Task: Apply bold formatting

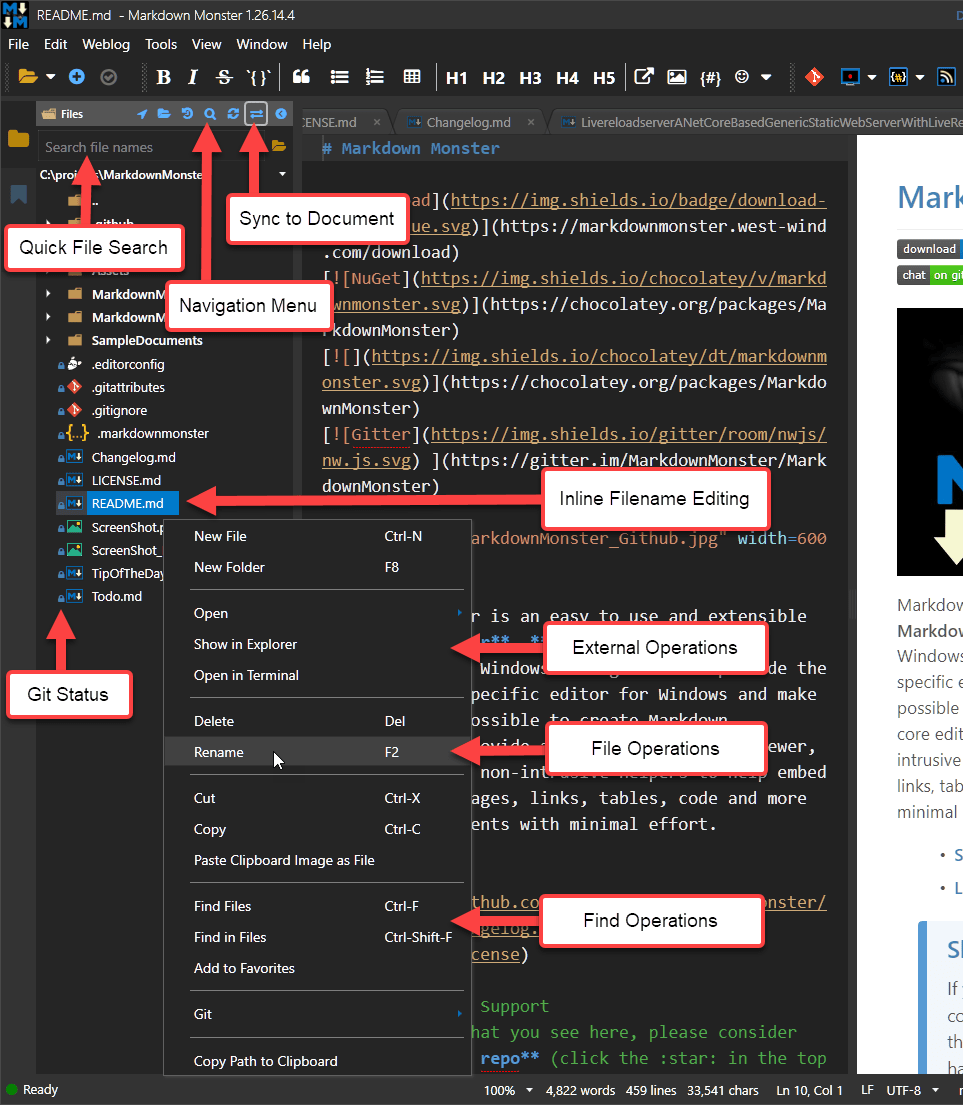Action: [x=163, y=77]
